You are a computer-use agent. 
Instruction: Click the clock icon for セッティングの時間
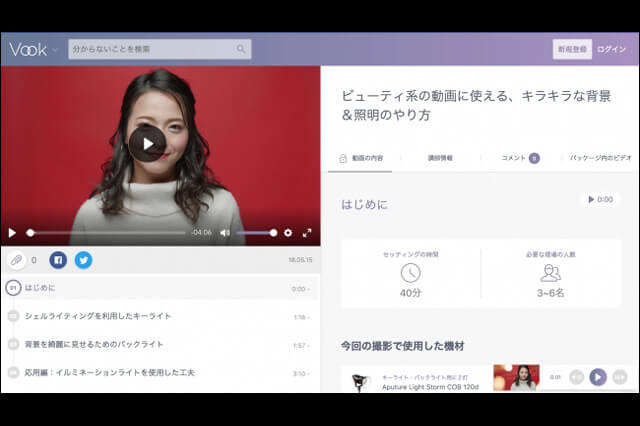tap(410, 273)
